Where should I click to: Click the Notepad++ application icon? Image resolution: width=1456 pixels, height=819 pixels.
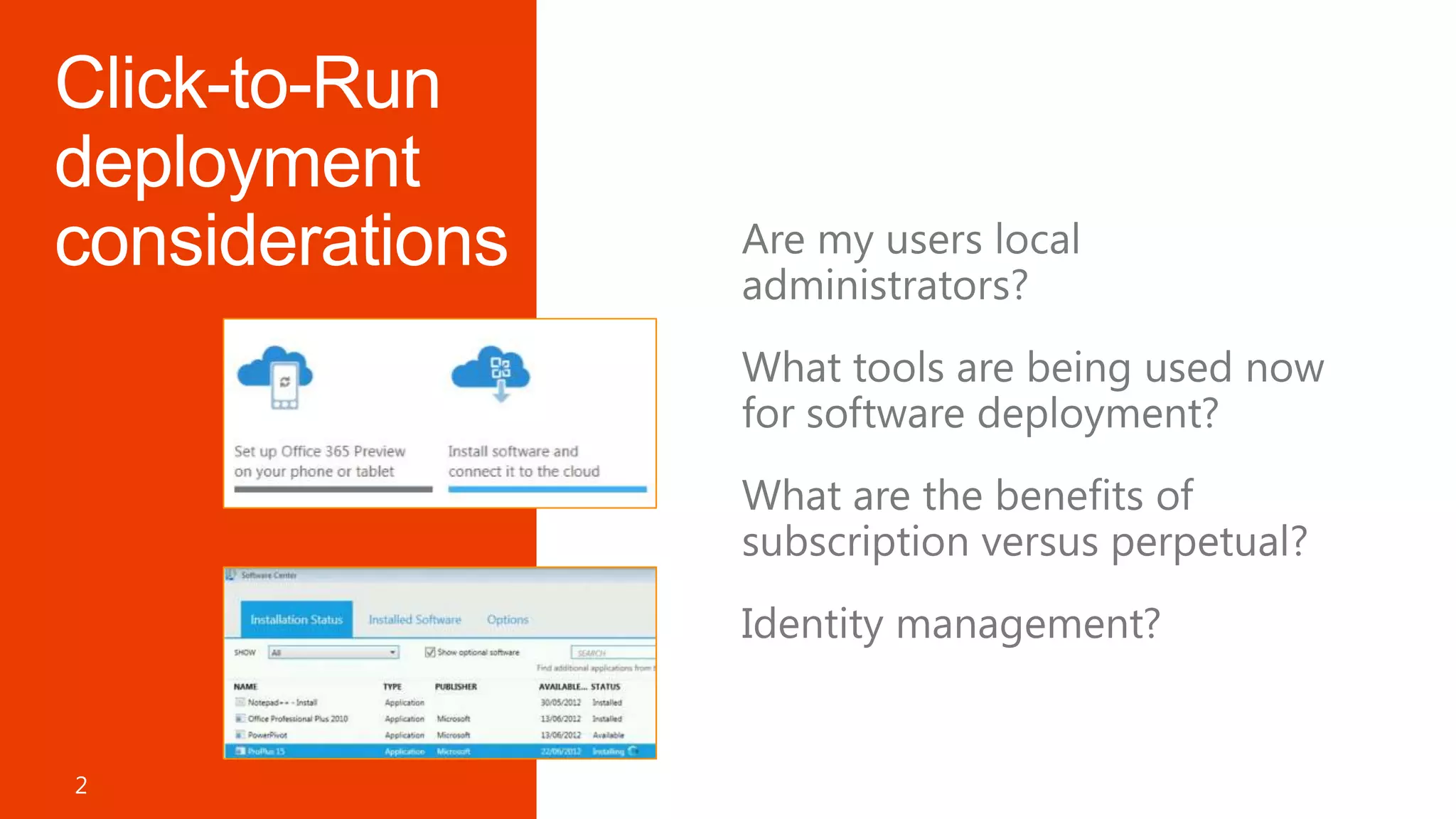[240, 702]
